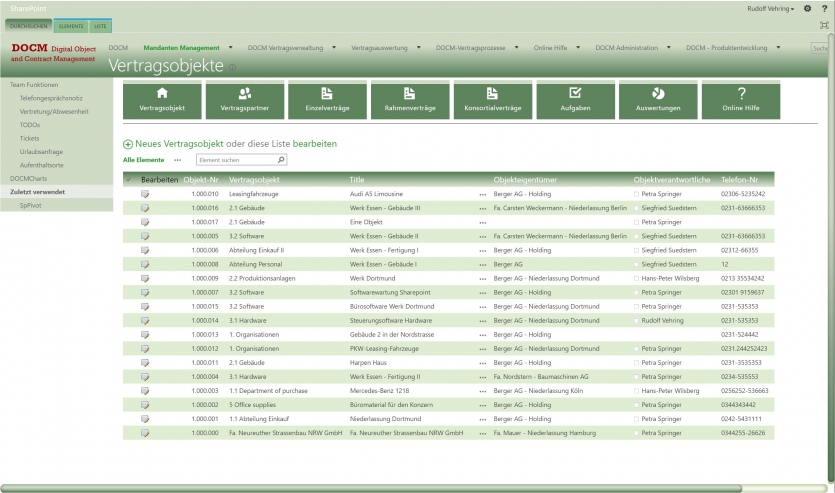The width and height of the screenshot is (835, 493).
Task: Expand the DOCM - Produktentwicklung dropdown arrow
Action: (x=778, y=47)
